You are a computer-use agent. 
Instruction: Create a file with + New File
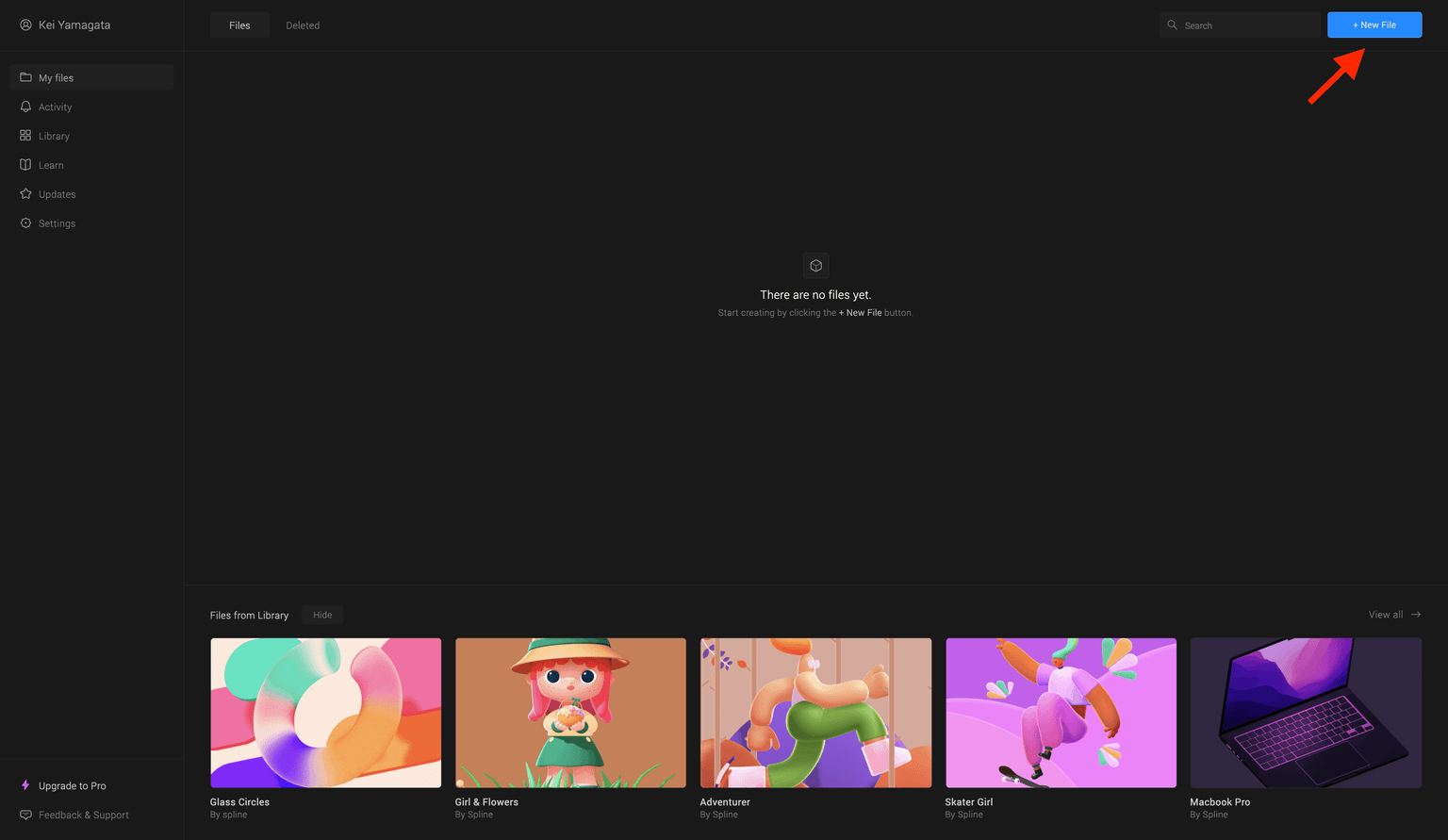tap(1374, 25)
